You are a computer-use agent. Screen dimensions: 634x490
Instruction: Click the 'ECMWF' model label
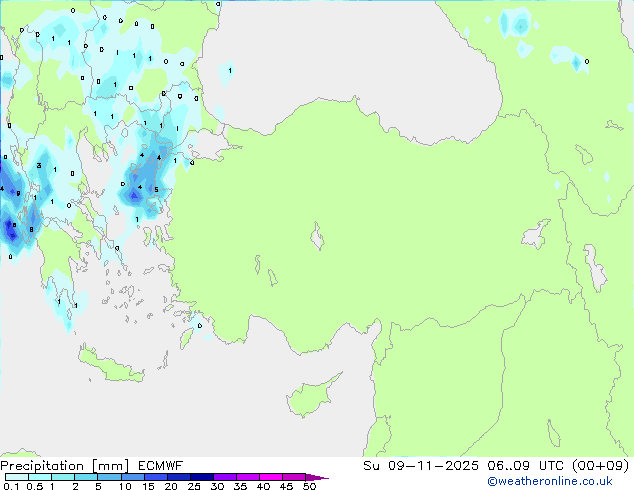point(161,466)
